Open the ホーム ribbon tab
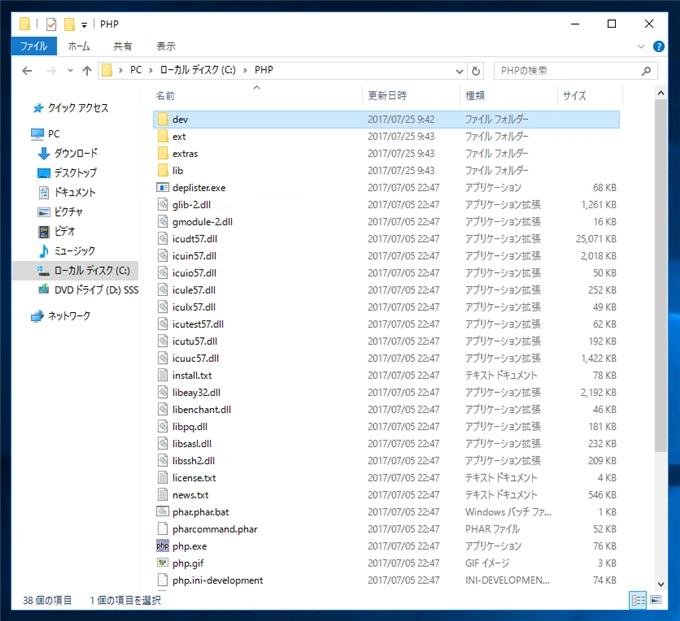The image size is (680, 621). click(79, 46)
